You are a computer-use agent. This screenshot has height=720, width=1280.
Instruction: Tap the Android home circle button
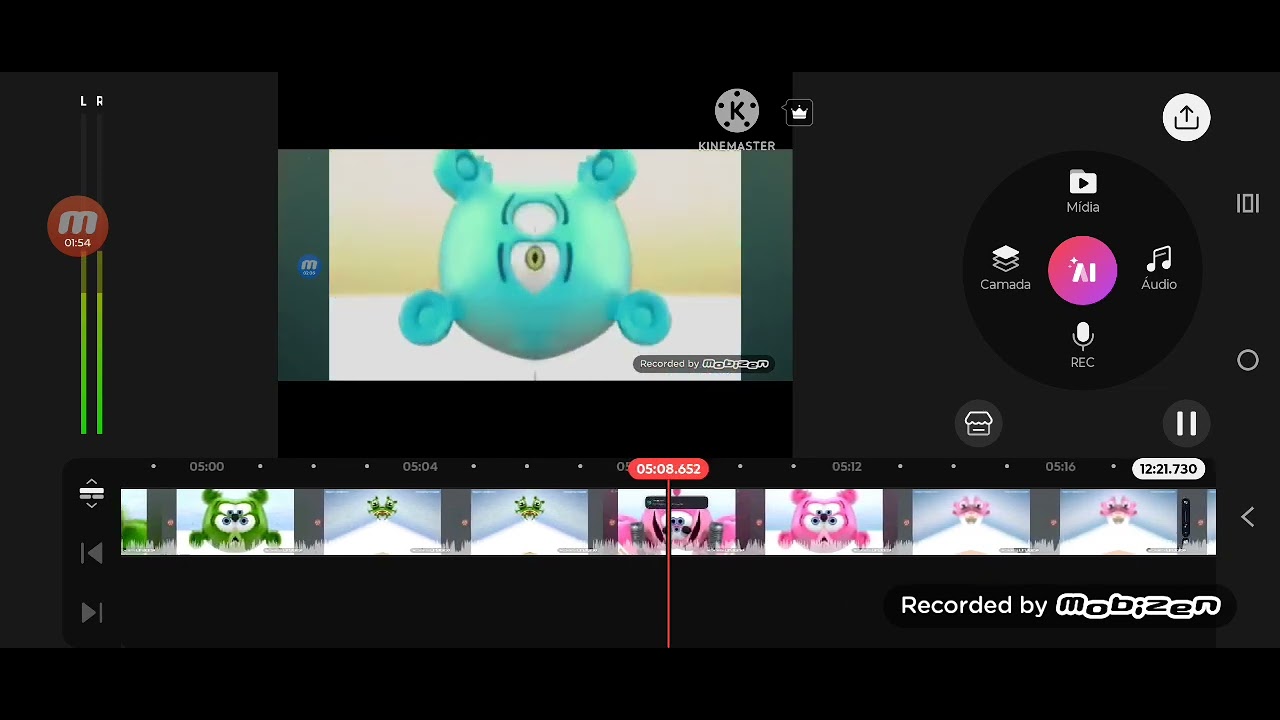1248,360
